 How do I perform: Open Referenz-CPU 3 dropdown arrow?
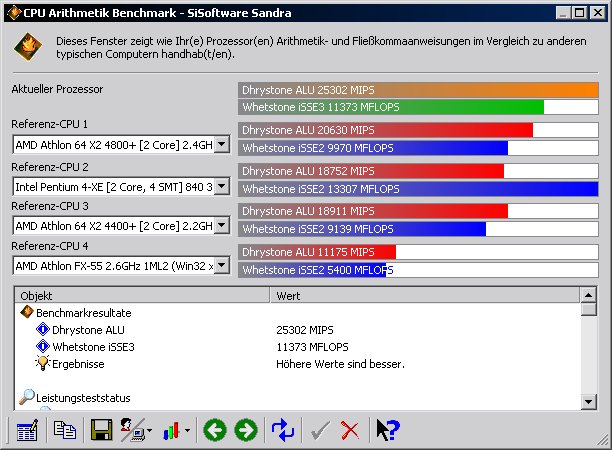[221, 225]
